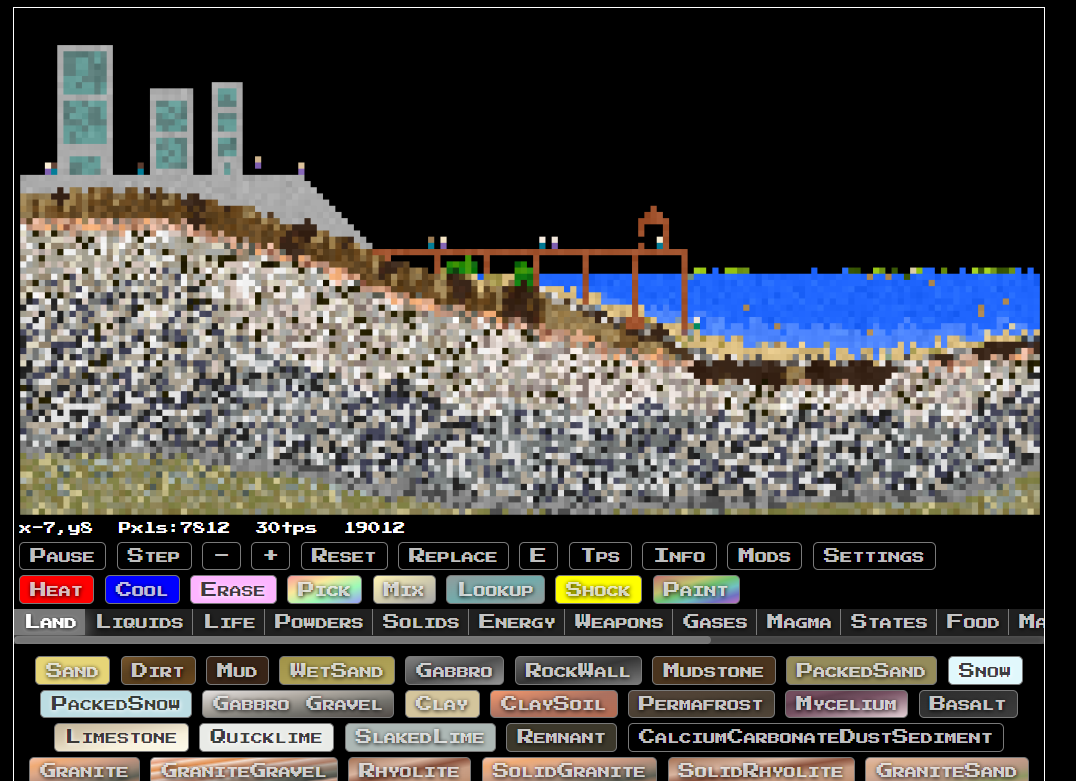The width and height of the screenshot is (1076, 781).
Task: Choose the Quicklime element
Action: pyautogui.click(x=266, y=737)
